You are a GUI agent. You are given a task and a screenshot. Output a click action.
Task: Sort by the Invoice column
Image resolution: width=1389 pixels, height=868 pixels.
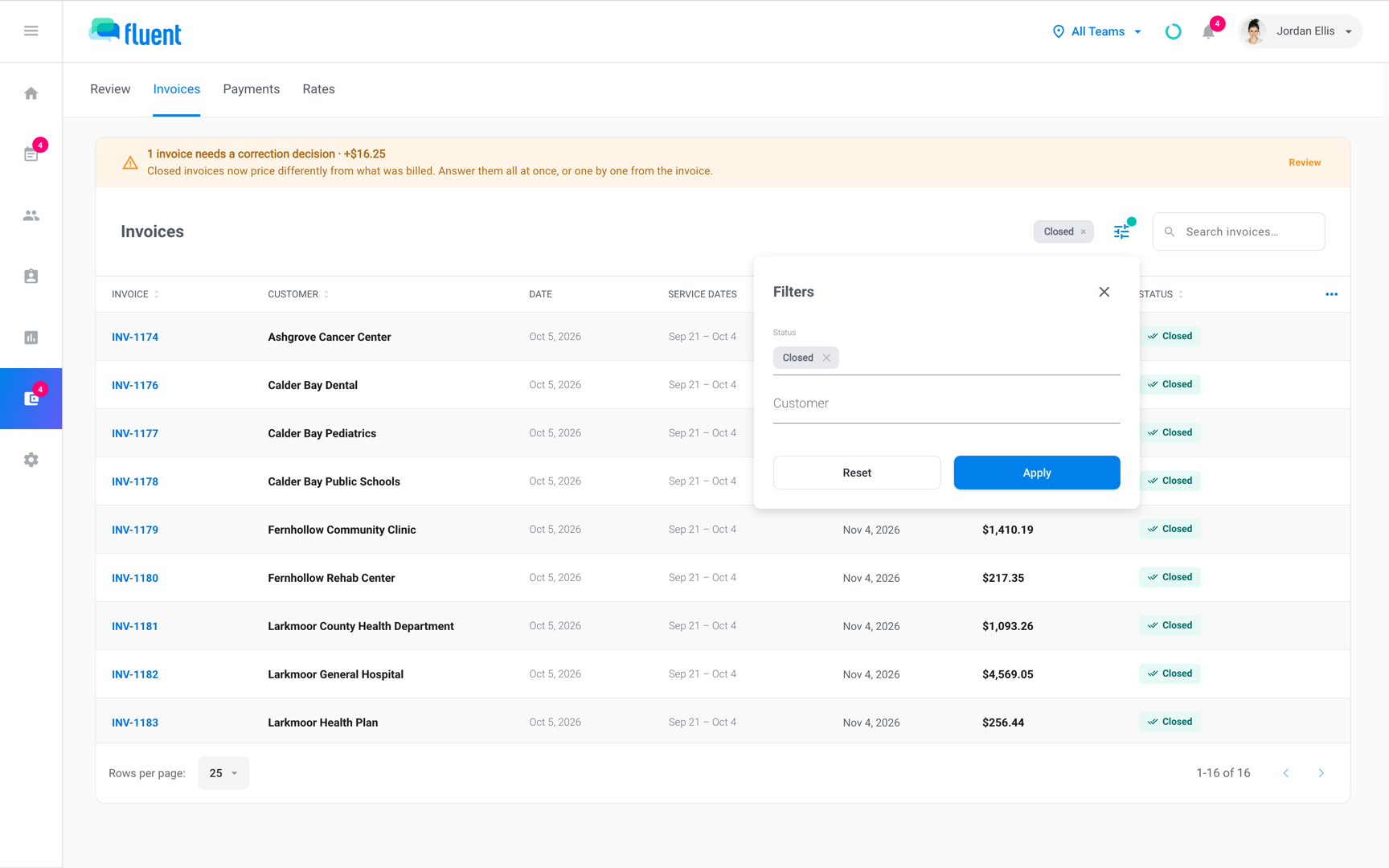pos(135,294)
